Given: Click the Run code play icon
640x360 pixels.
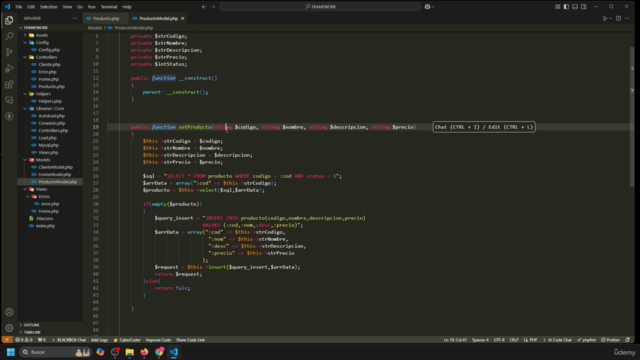Looking at the screenshot, I should 605,18.
